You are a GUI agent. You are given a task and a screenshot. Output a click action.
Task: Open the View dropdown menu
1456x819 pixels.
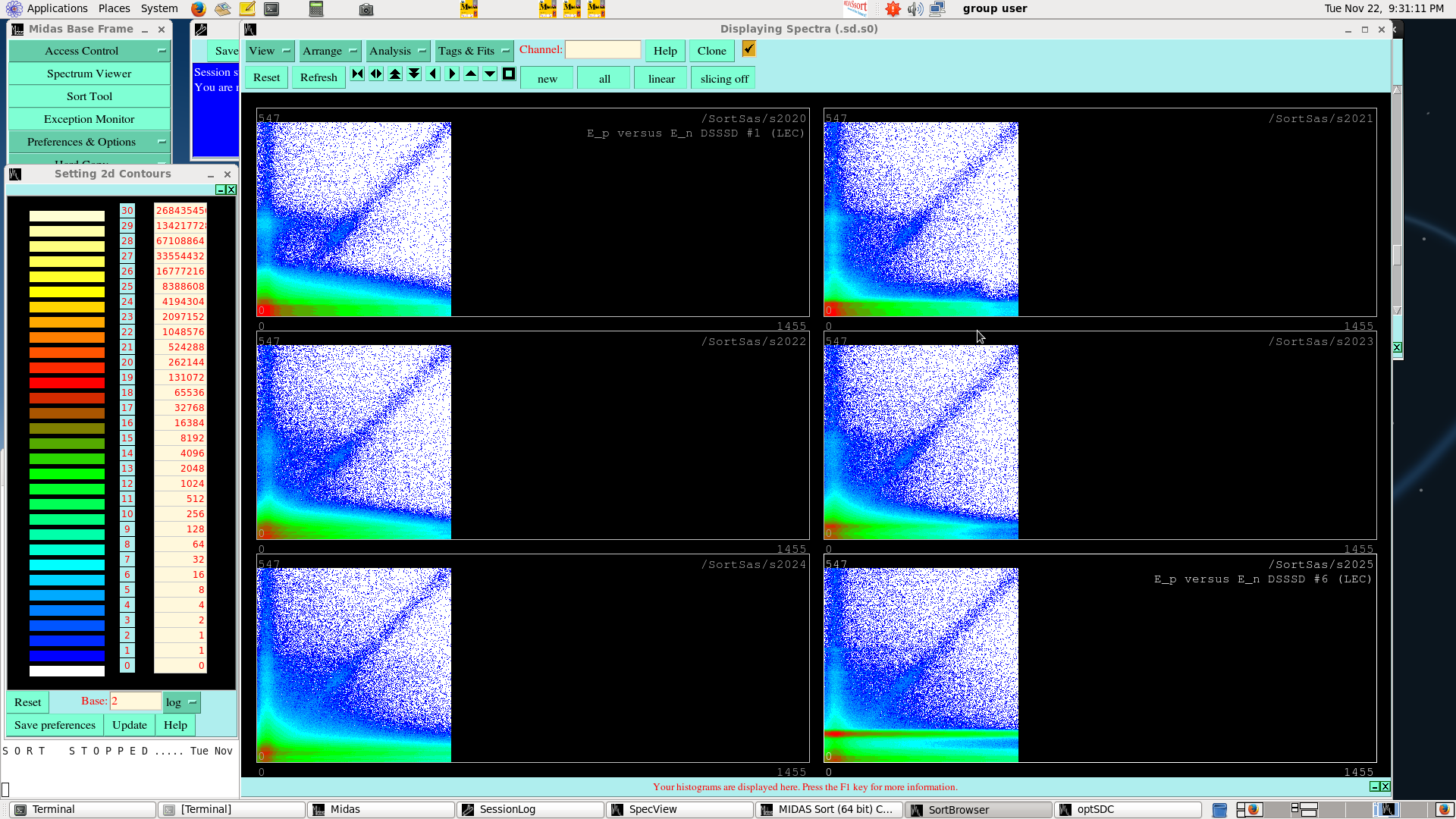(269, 51)
